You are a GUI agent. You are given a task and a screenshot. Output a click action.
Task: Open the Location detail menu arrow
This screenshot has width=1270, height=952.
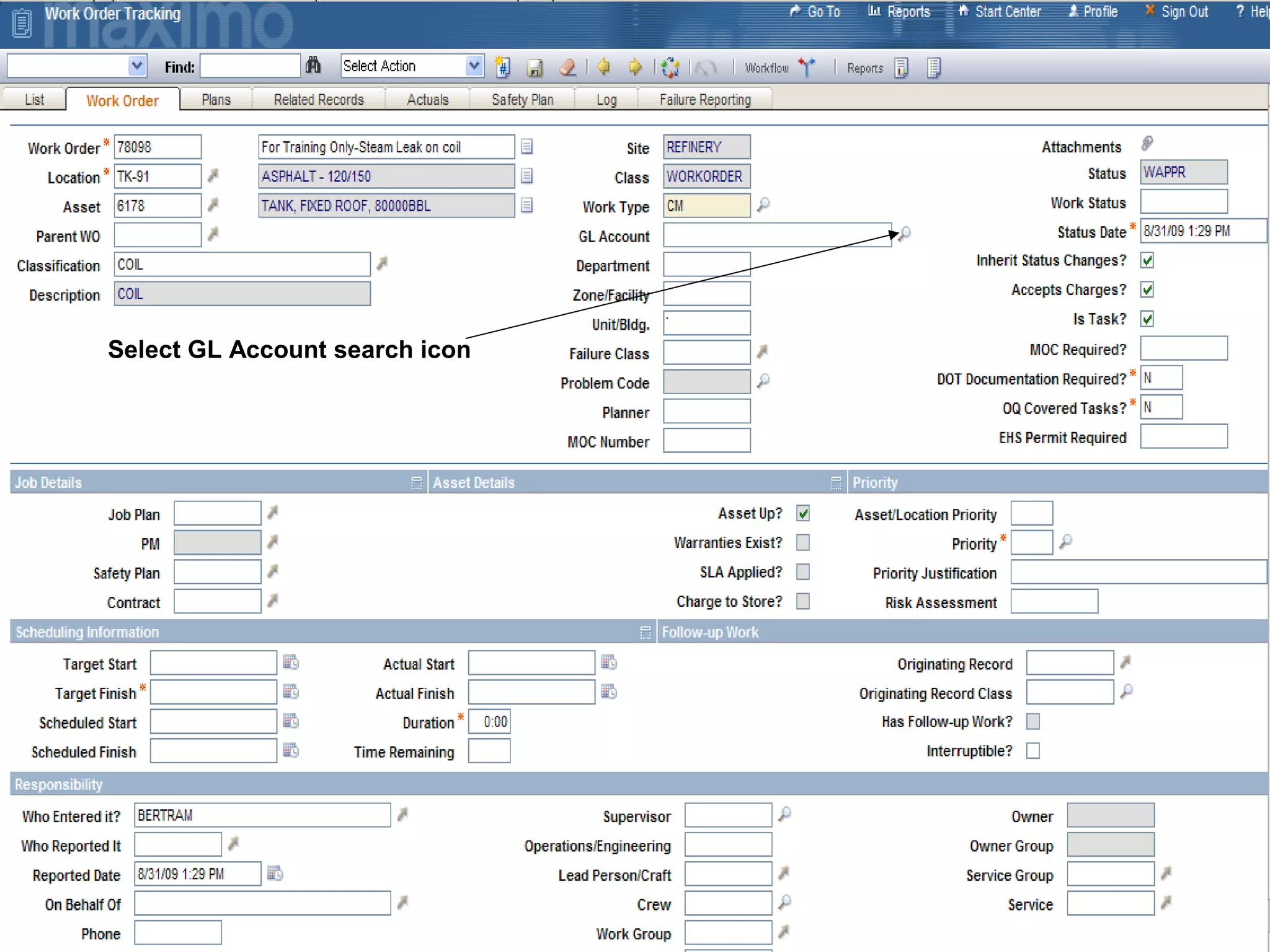[x=213, y=175]
